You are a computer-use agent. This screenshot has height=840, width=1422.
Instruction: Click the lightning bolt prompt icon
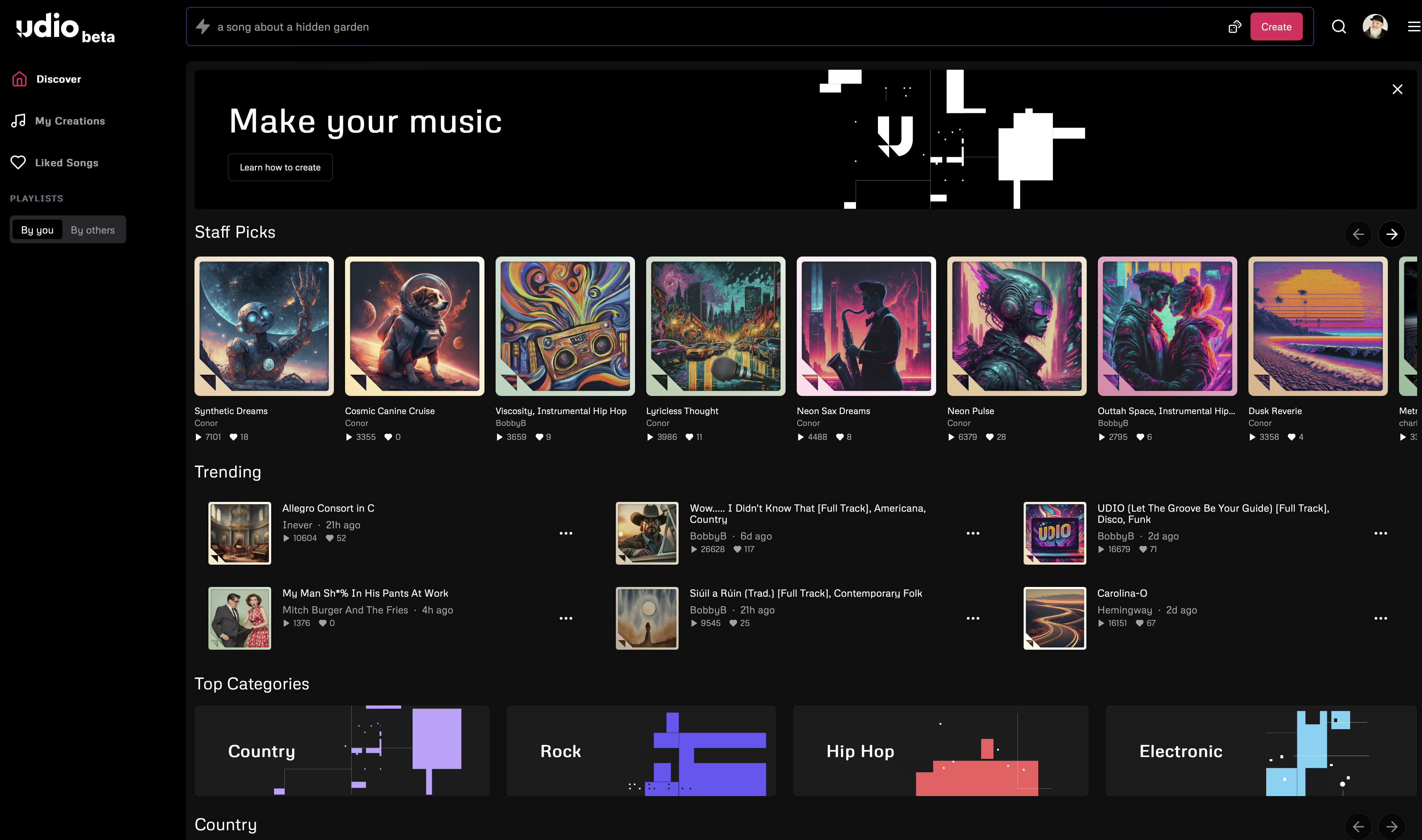click(202, 26)
